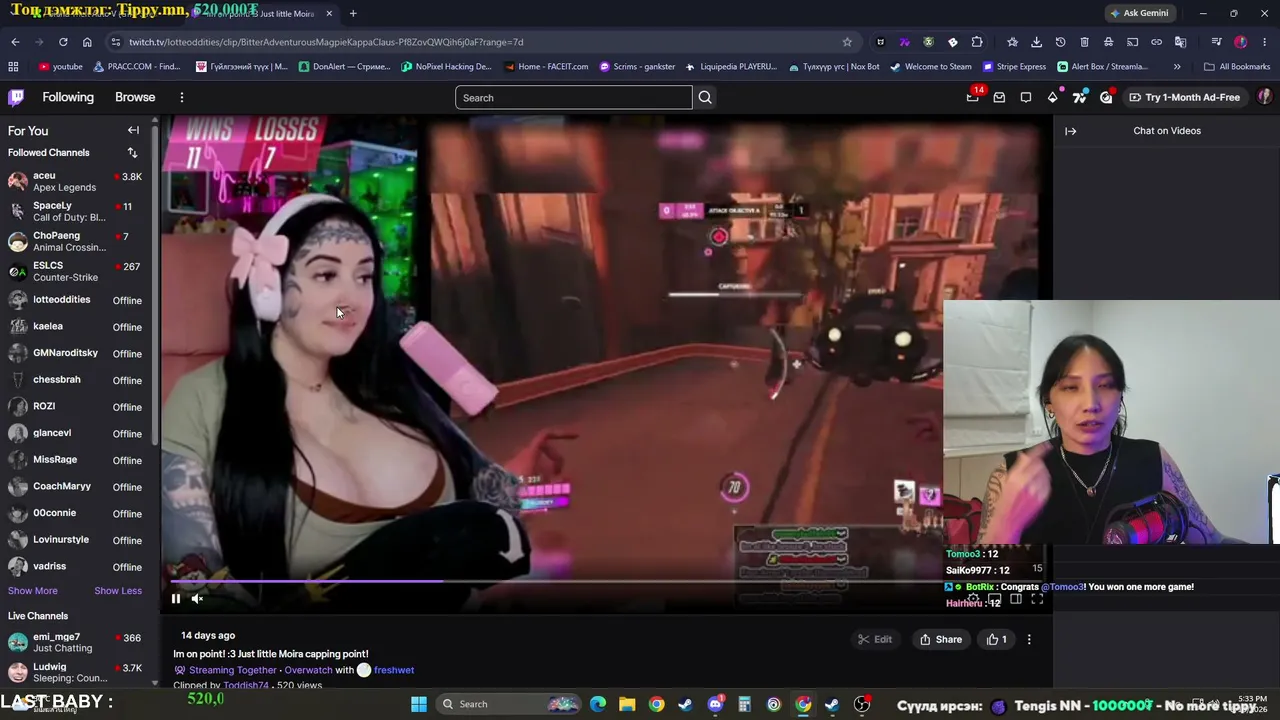Select CoachMarvy in followed channels
This screenshot has width=1280, height=720.
point(75,486)
